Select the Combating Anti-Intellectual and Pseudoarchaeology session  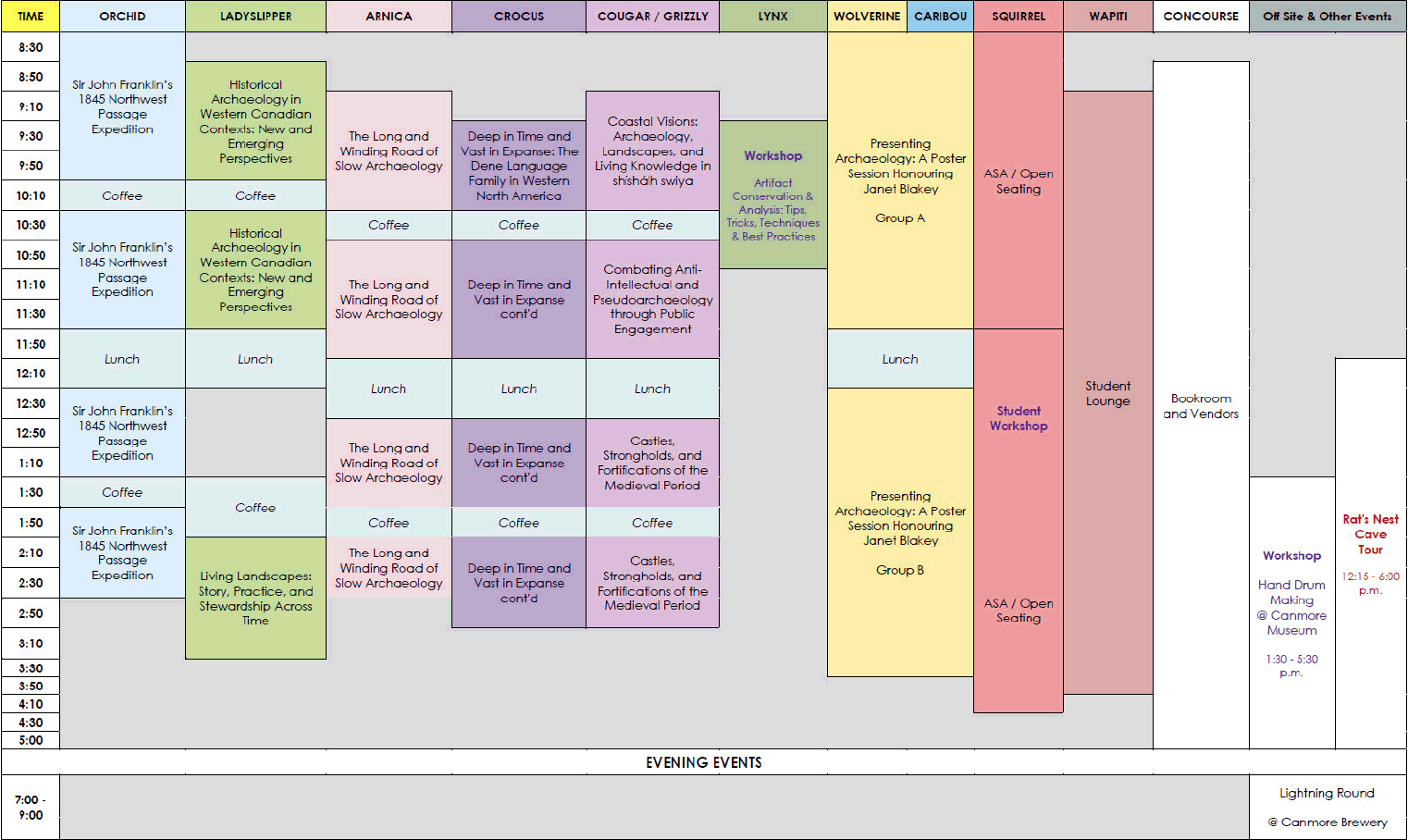point(652,299)
